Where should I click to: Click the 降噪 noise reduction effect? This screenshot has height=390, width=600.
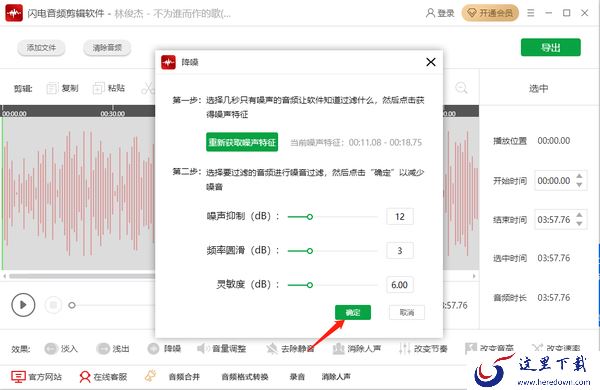click(164, 349)
